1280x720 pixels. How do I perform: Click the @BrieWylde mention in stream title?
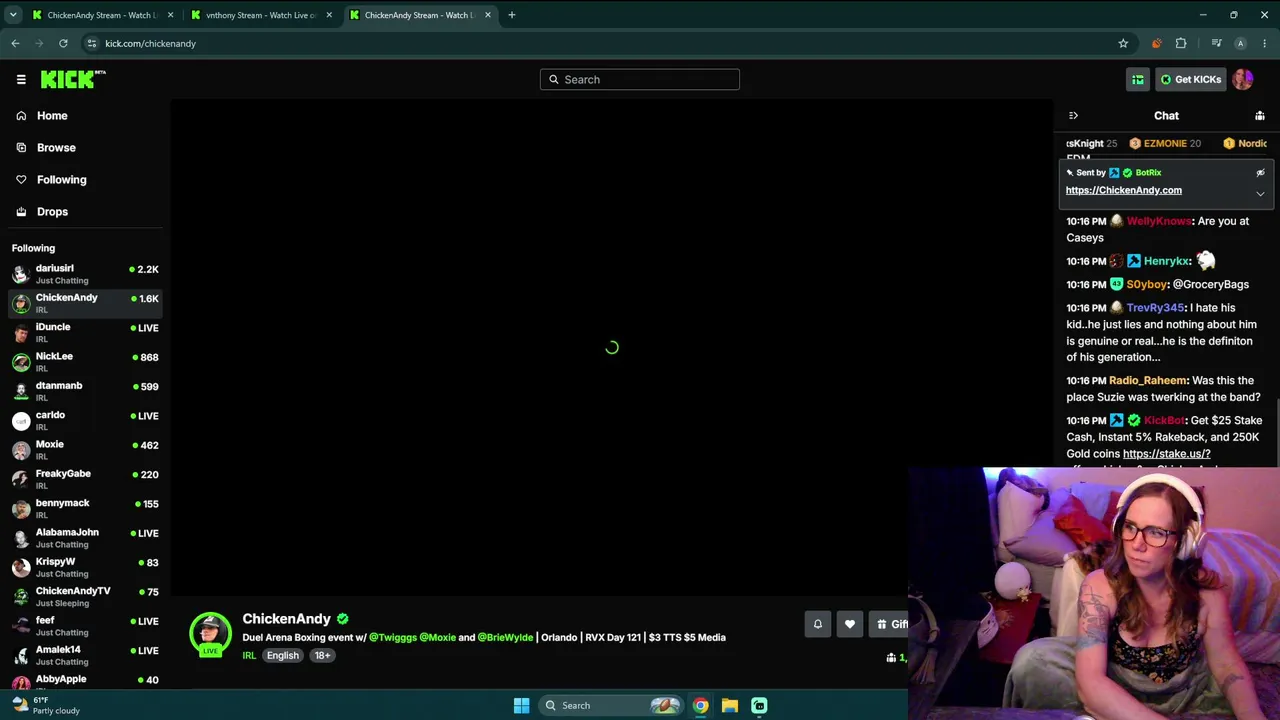[505, 637]
